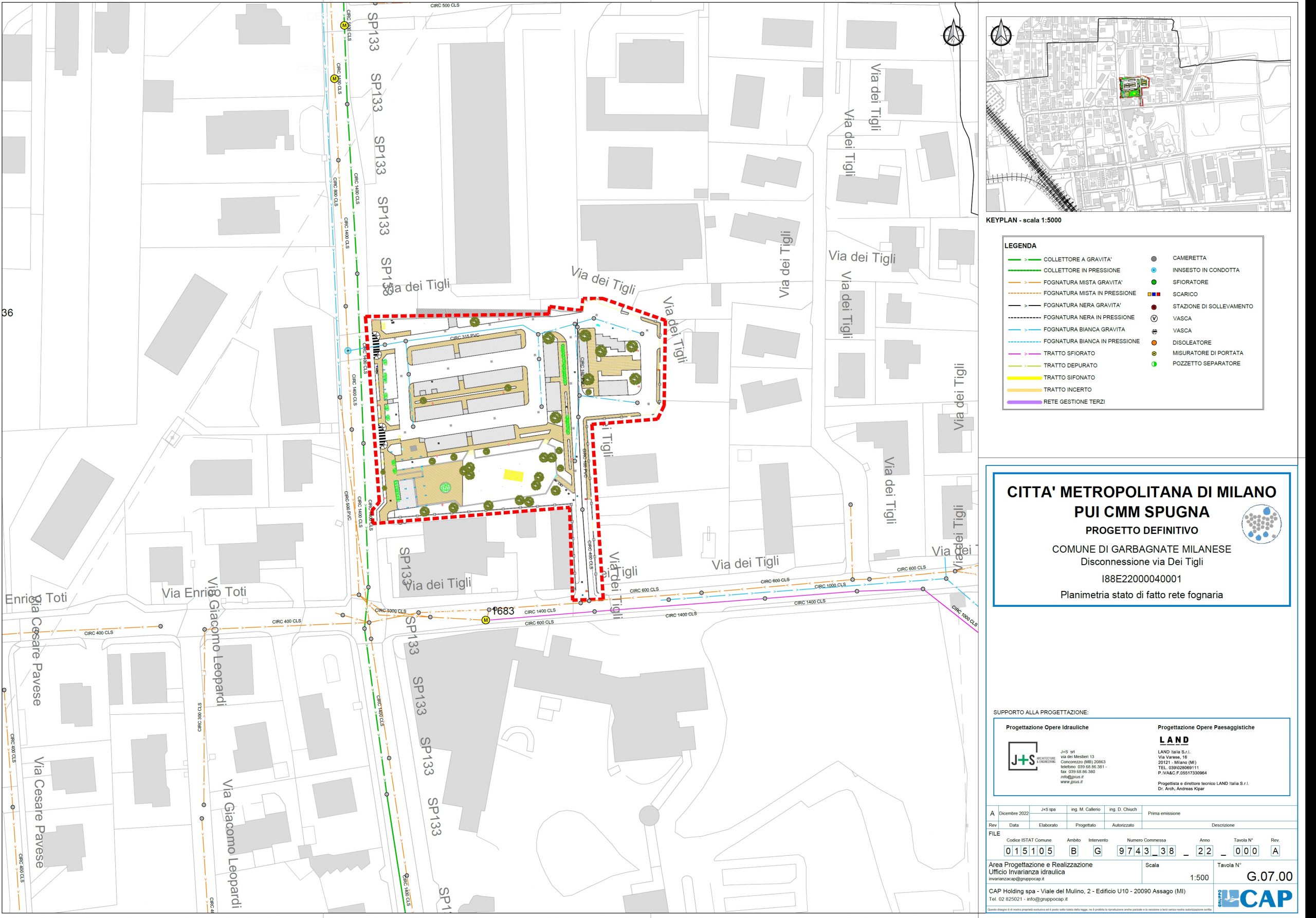The height and width of the screenshot is (918, 1316).
Task: Click the green Sfioratore legend symbol
Action: (1154, 282)
